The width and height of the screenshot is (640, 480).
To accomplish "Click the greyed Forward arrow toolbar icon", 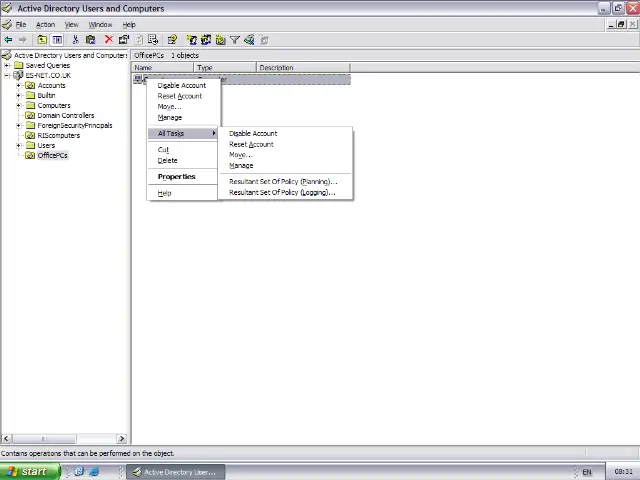I will [x=22, y=40].
